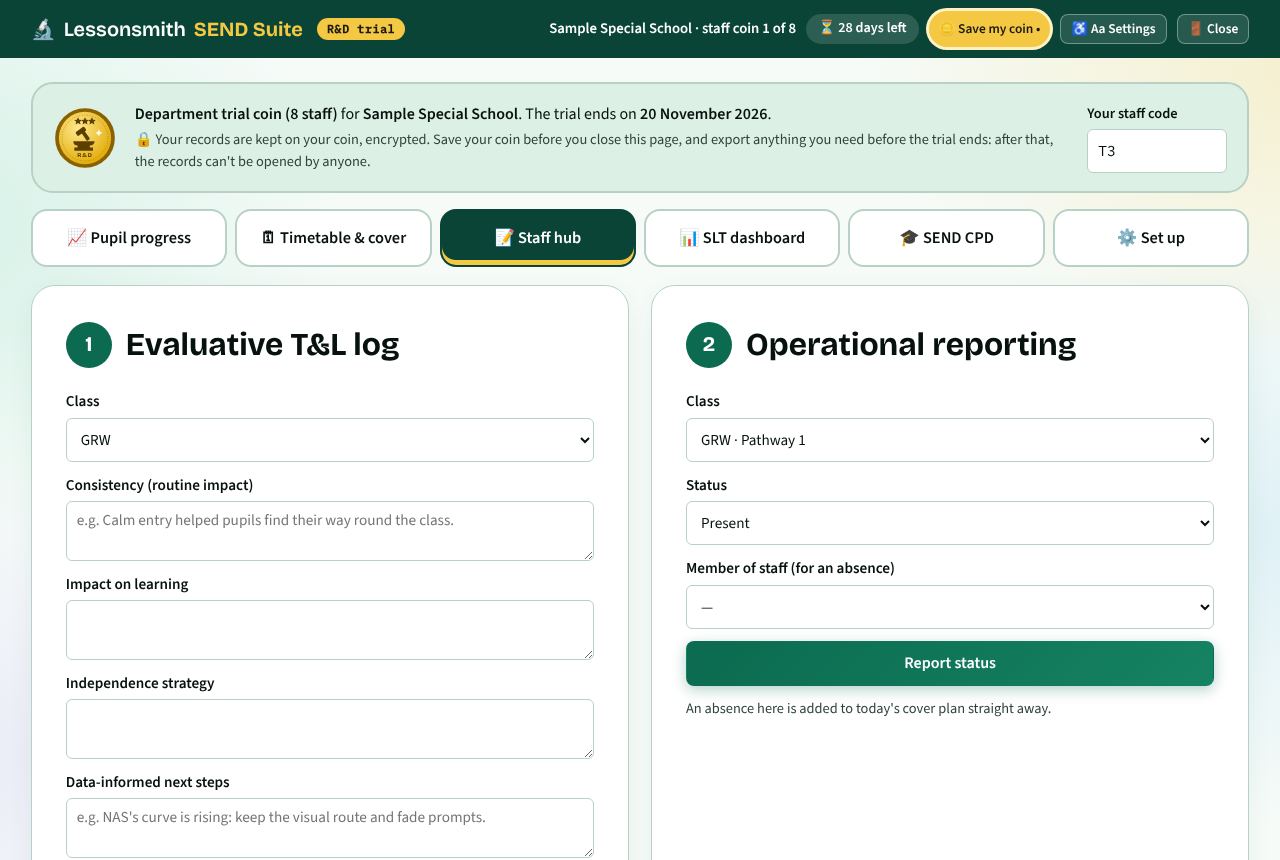
Task: Click the door icon on Close
Action: point(1196,29)
